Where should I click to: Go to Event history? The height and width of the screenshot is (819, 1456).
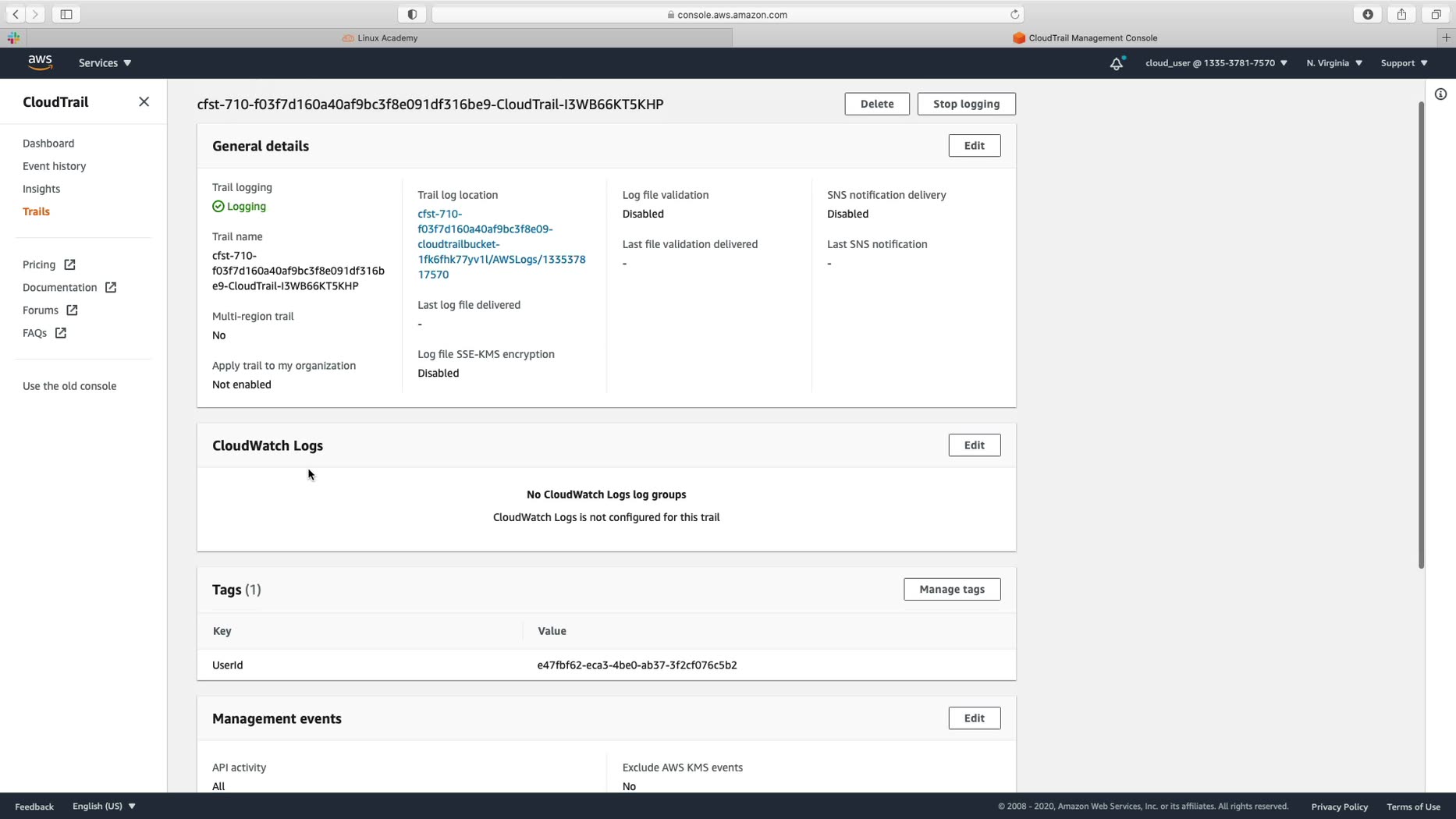click(x=54, y=166)
